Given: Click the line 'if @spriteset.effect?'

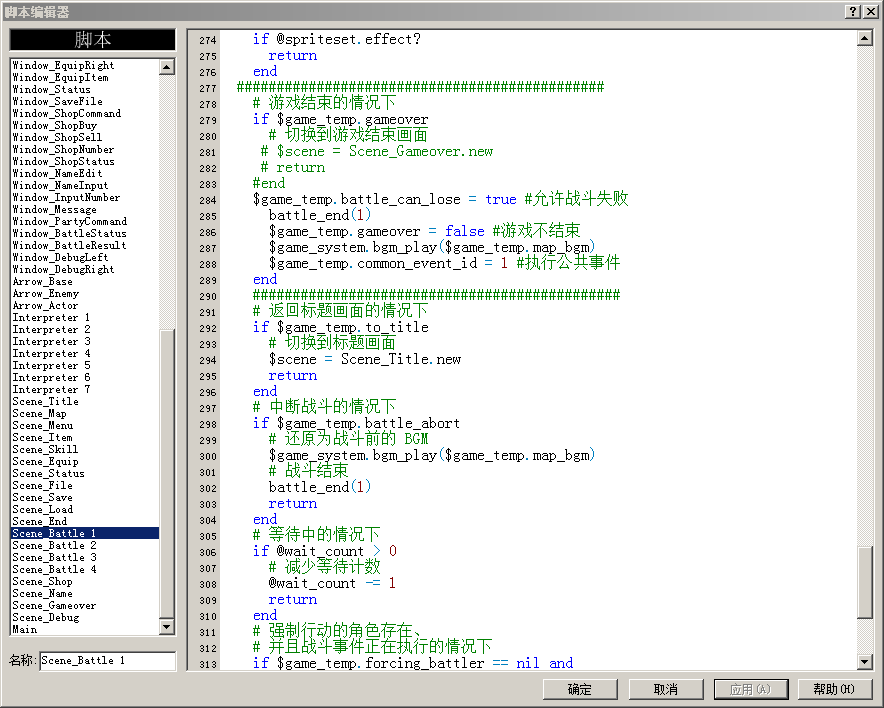Looking at the screenshot, I should coord(337,39).
